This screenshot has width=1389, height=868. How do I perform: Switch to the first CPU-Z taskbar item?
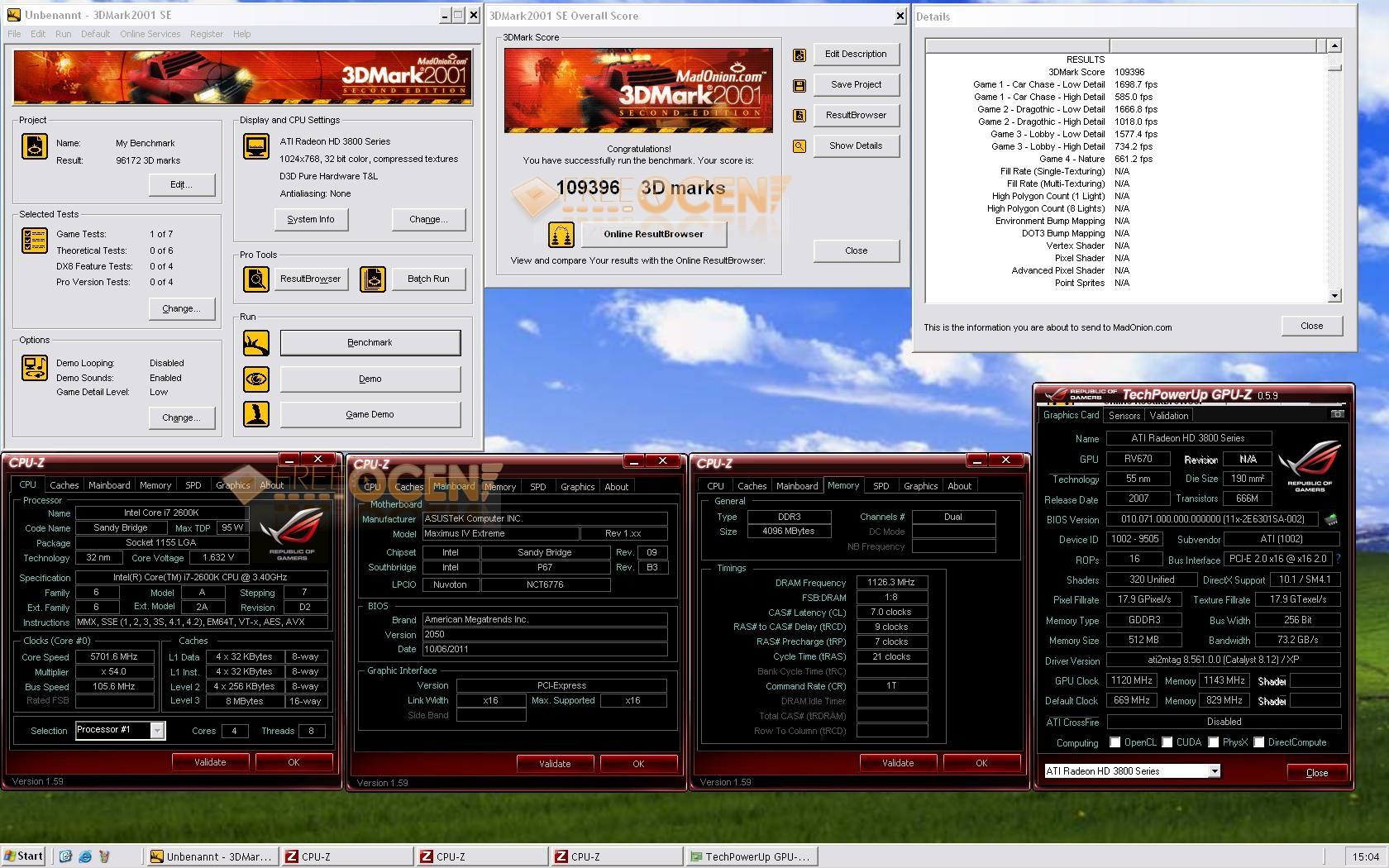coord(347,856)
